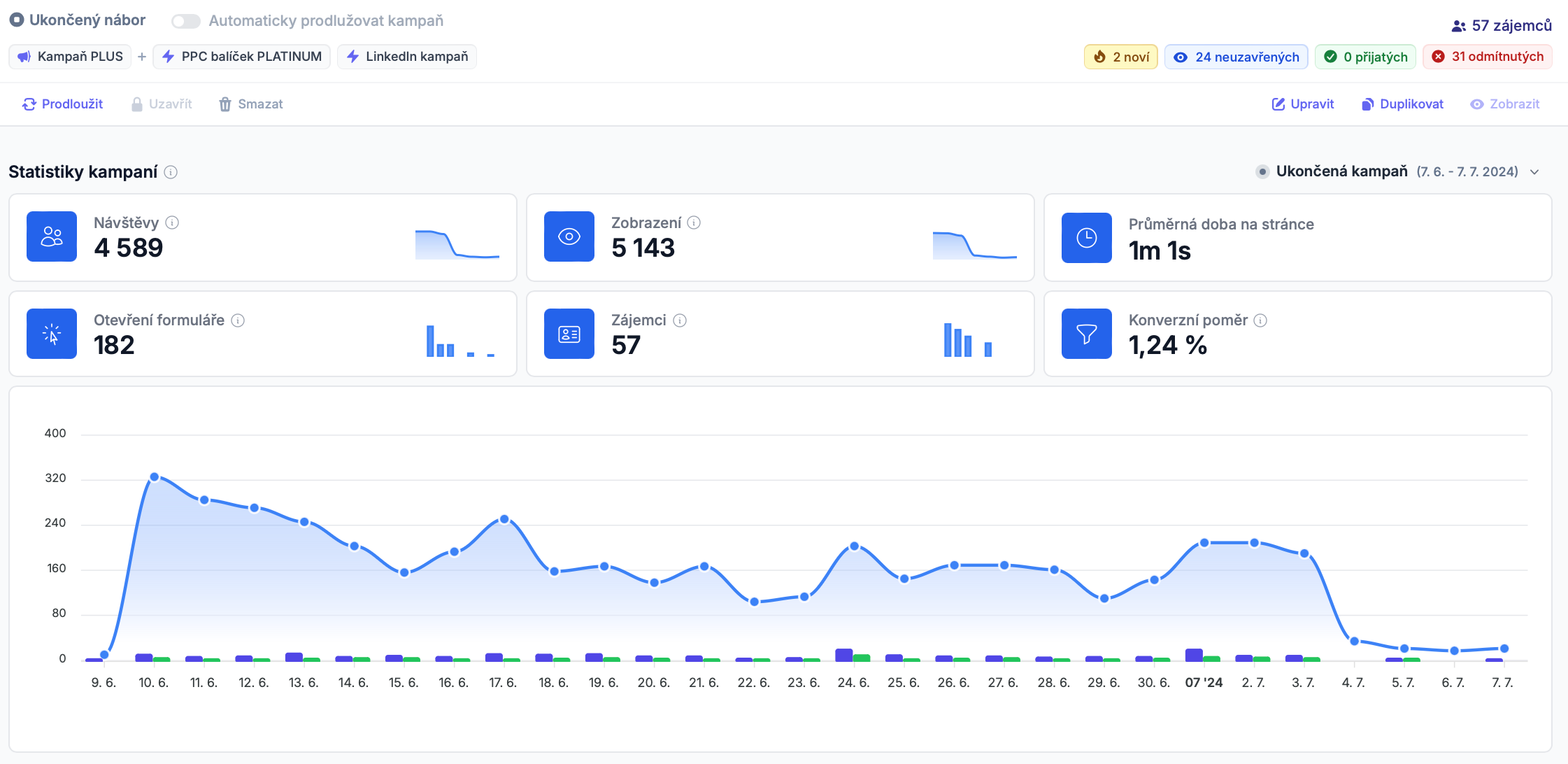This screenshot has width=1568, height=764.
Task: Open the PPC balíček PLATINUM tag
Action: pyautogui.click(x=241, y=57)
